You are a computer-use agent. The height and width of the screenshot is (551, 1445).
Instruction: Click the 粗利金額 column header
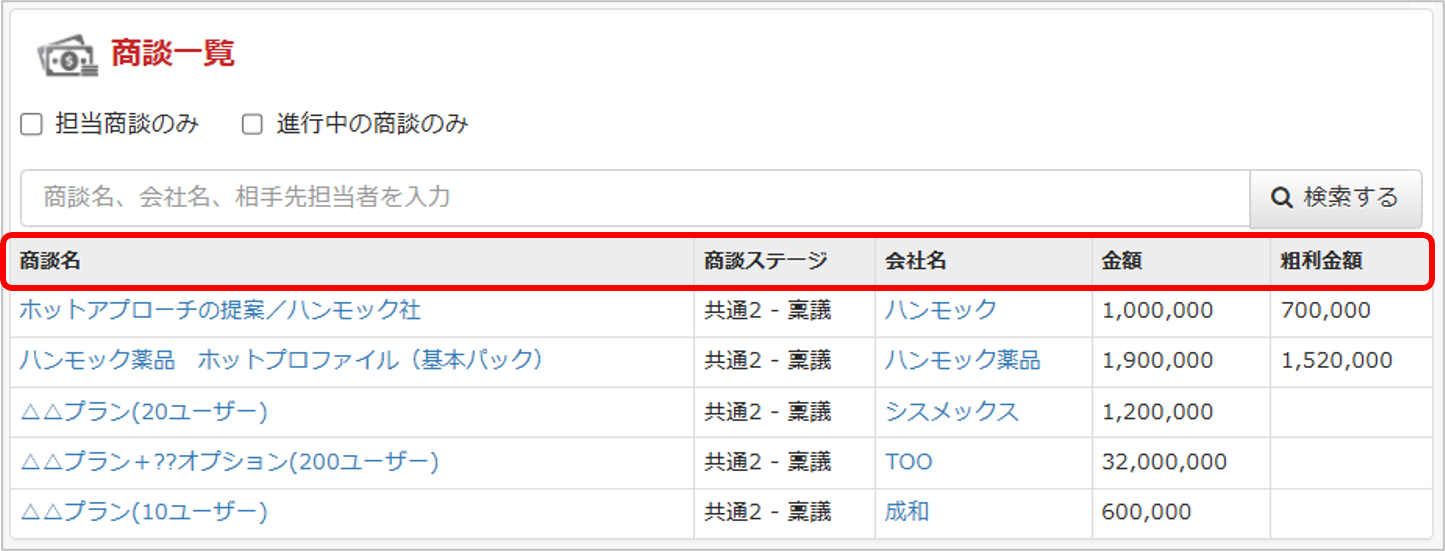(x=1321, y=262)
